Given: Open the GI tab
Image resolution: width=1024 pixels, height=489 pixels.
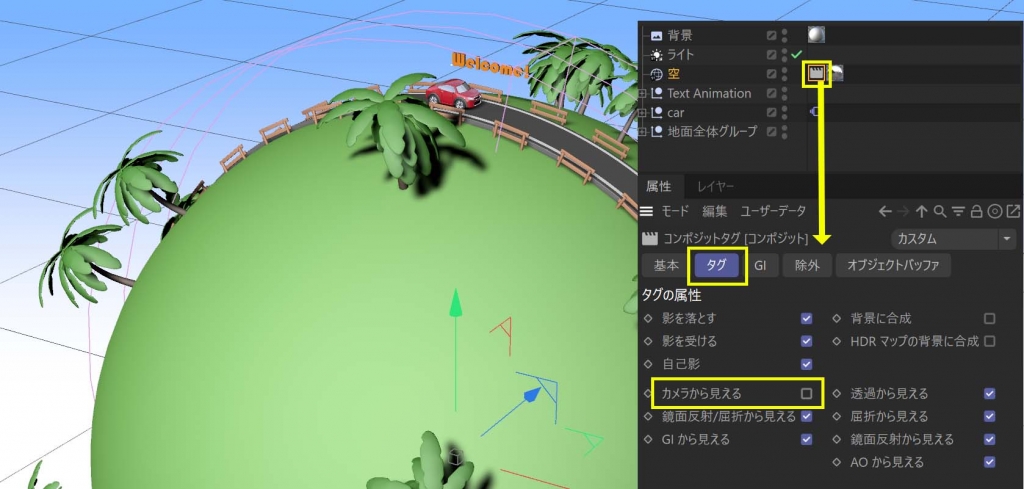Looking at the screenshot, I should (x=760, y=266).
